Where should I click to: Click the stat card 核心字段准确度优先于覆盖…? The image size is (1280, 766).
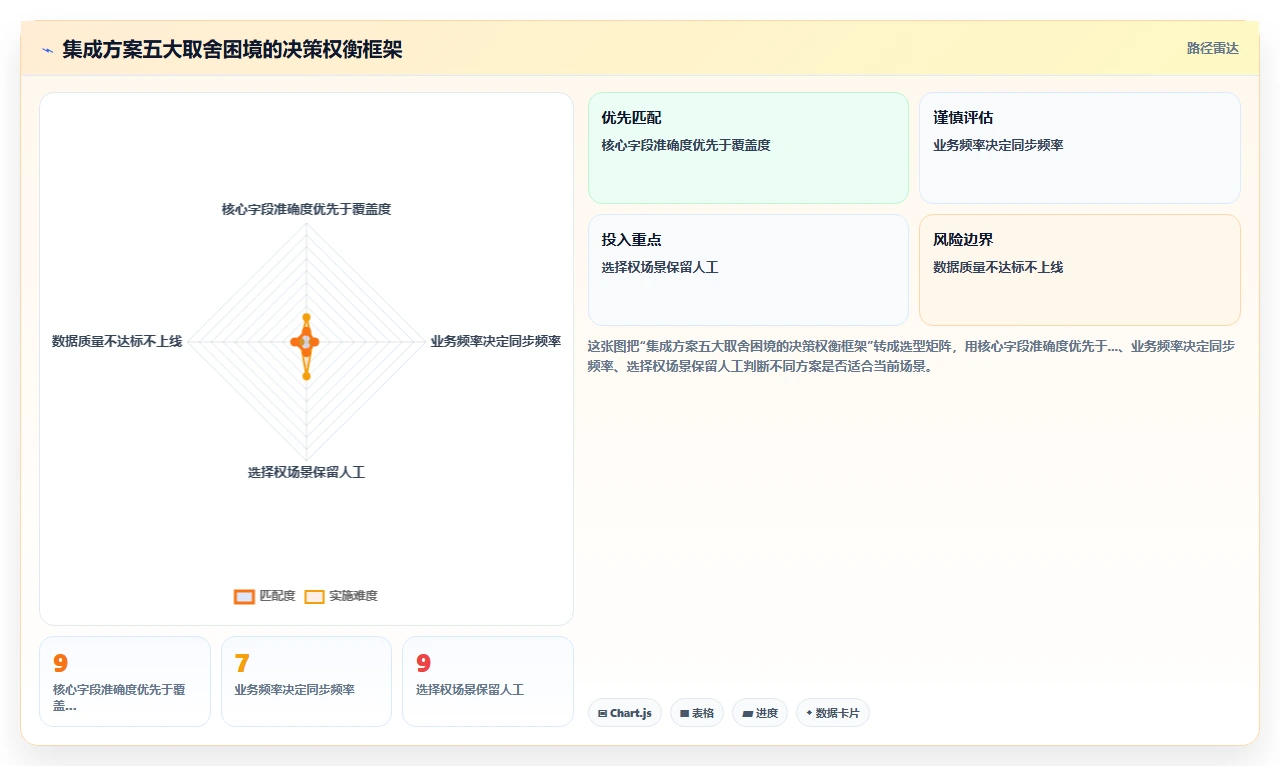(x=125, y=681)
